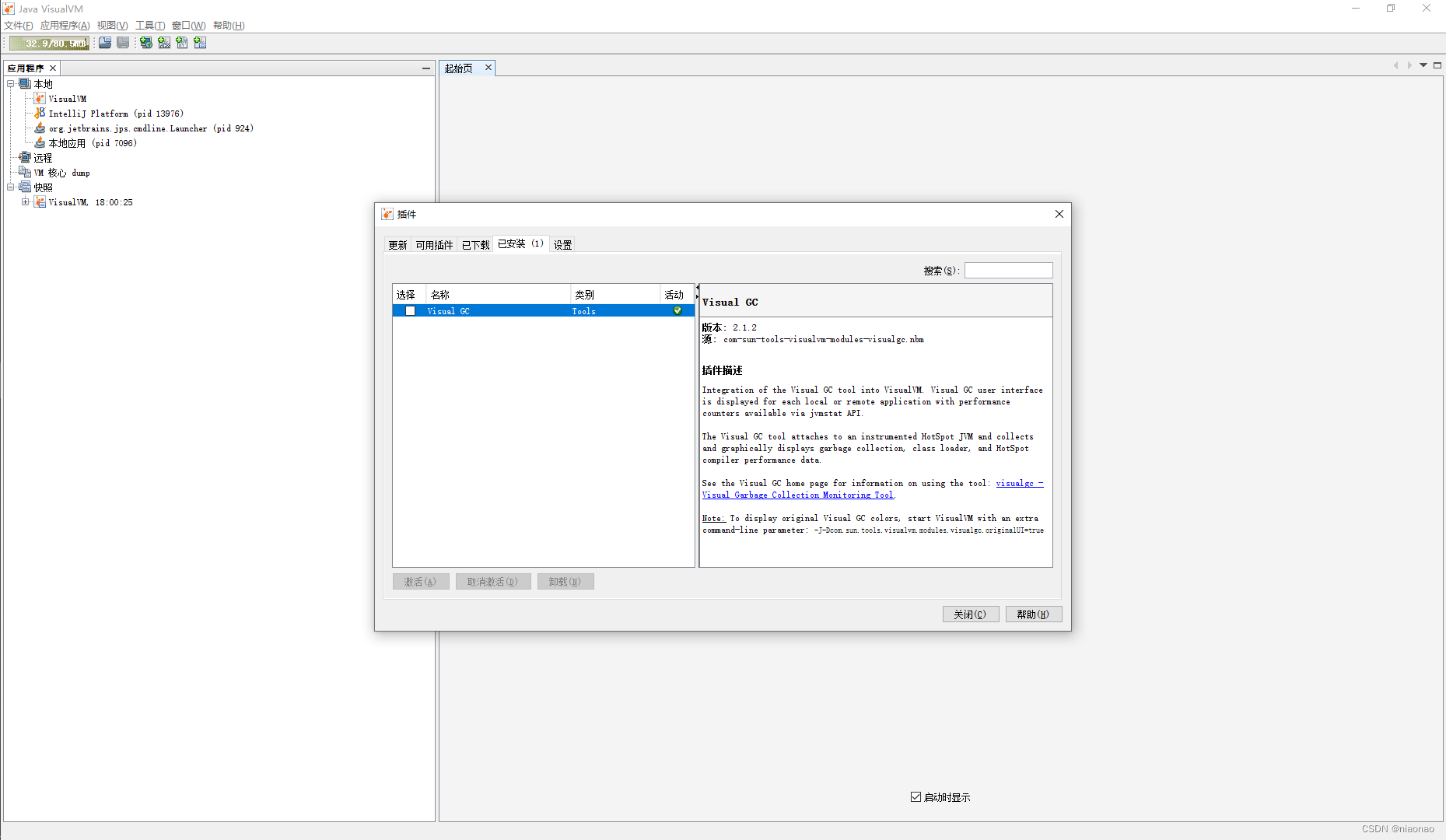Close the 应用程序 panel tab
The height and width of the screenshot is (840, 1446).
point(53,68)
